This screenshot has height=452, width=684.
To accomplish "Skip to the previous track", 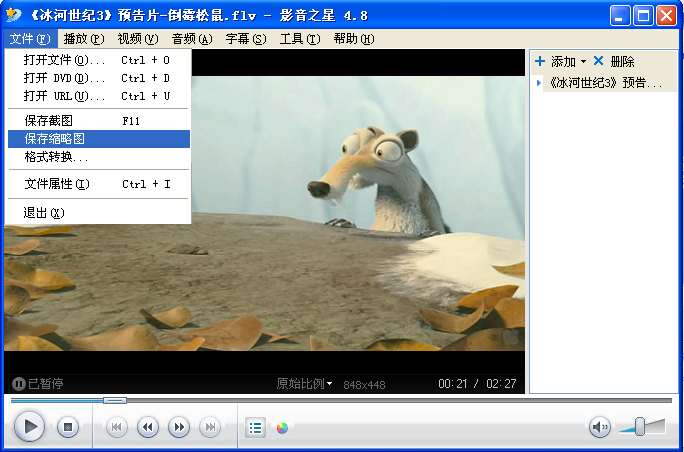I will (x=117, y=428).
